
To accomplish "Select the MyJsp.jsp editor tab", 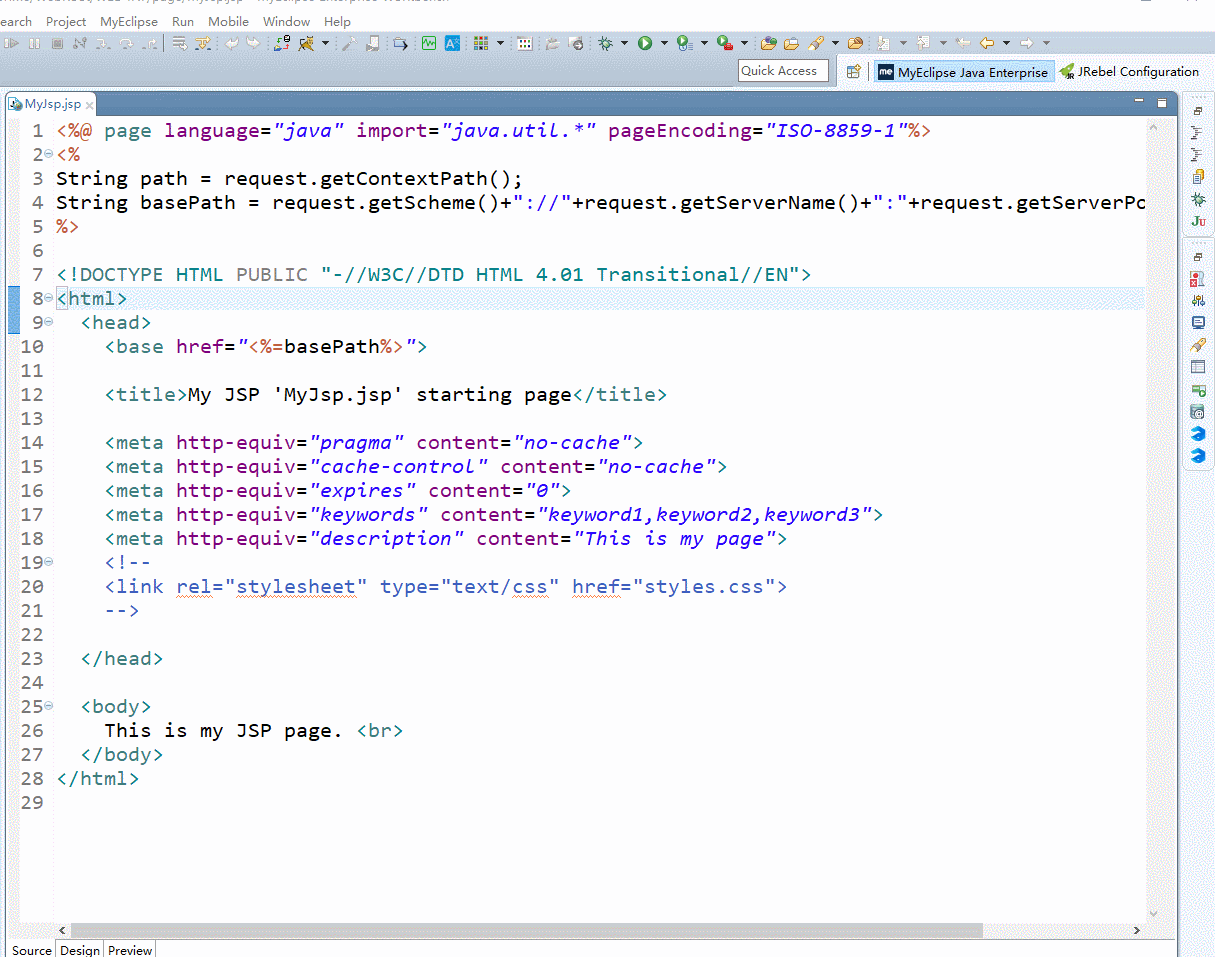I will tap(52, 104).
